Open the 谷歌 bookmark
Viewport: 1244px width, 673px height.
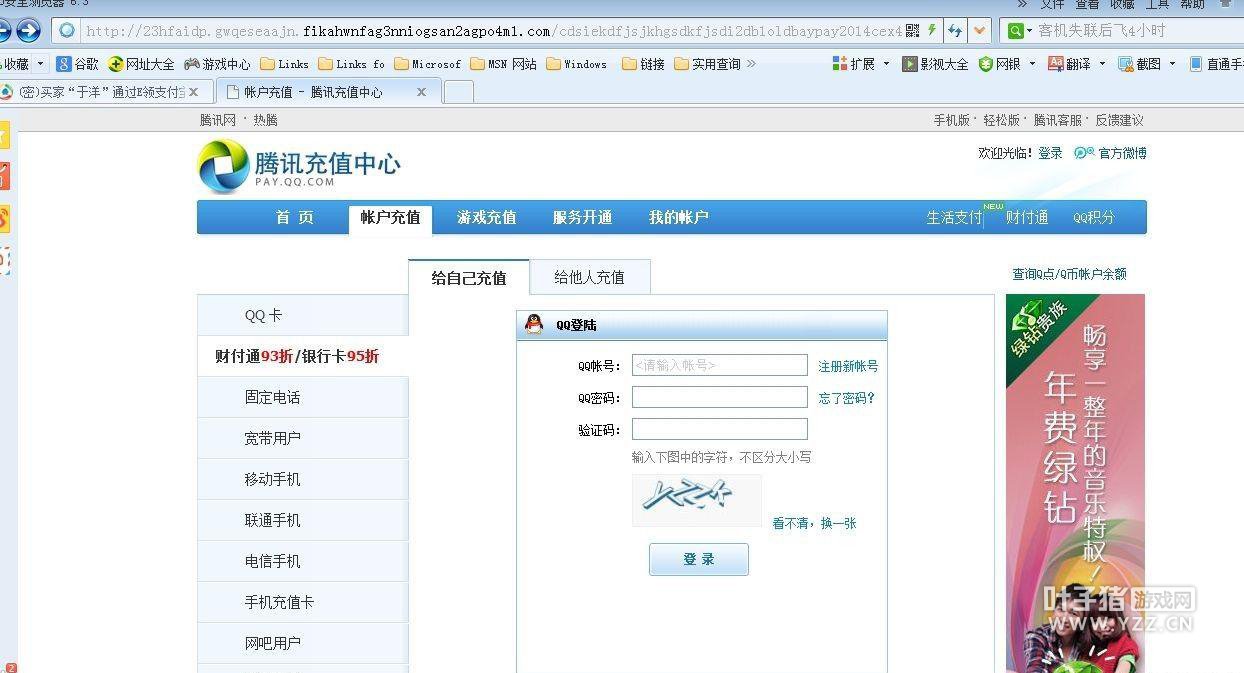(77, 64)
